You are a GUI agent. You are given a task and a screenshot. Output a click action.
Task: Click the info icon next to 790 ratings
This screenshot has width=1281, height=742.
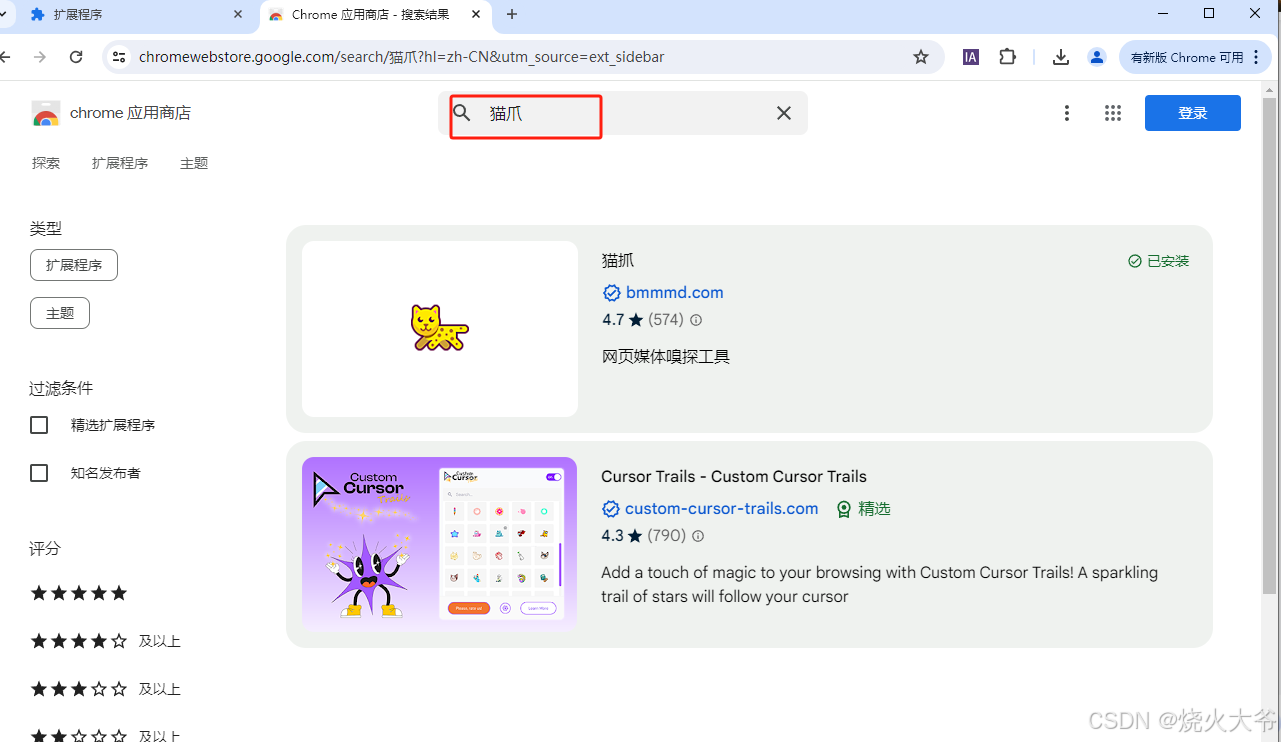(698, 536)
